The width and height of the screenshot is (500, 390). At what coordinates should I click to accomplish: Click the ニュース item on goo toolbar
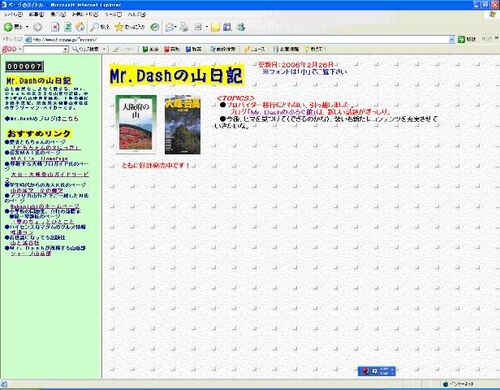click(254, 49)
